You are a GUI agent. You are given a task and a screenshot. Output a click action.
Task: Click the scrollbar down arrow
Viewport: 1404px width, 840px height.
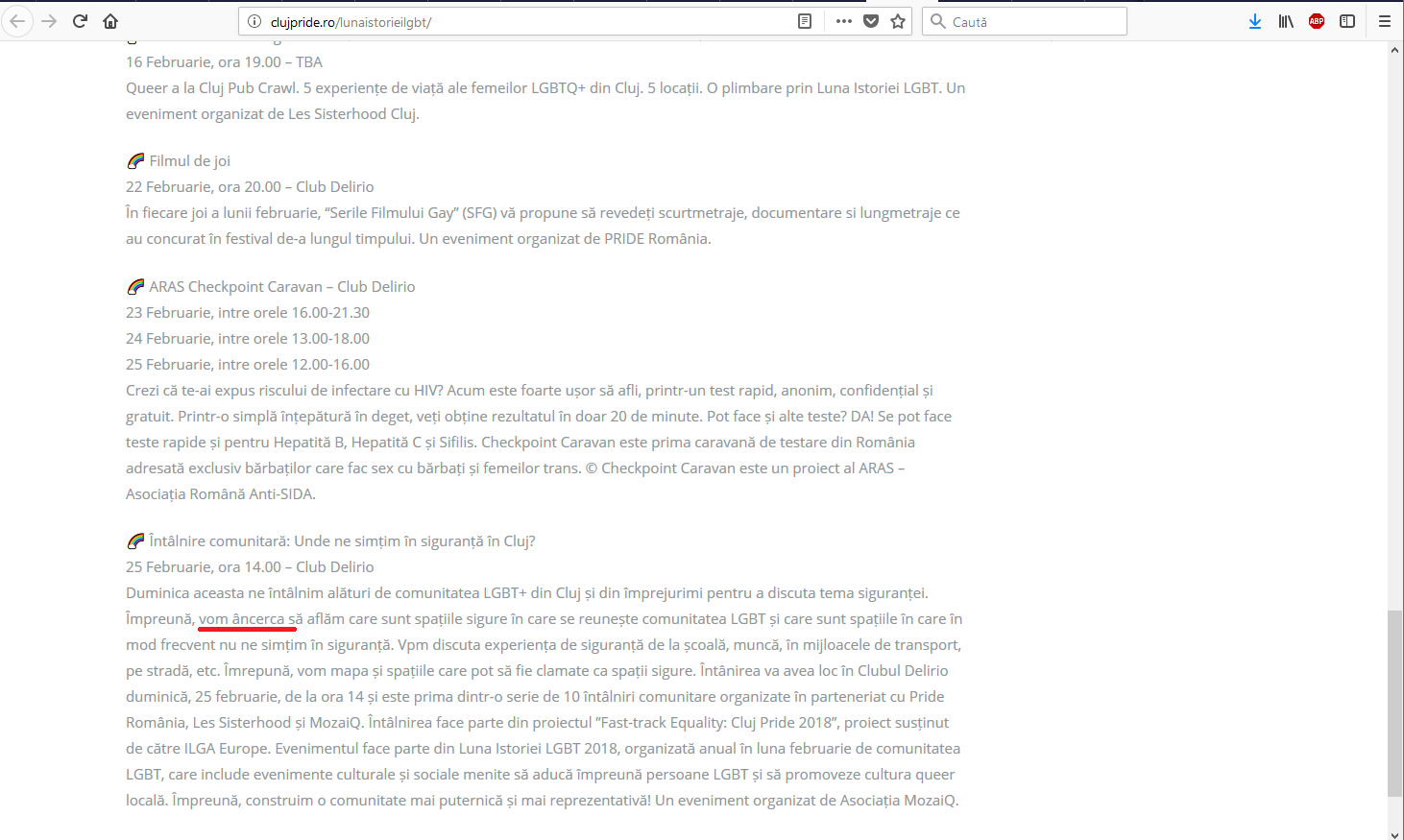pos(1394,832)
